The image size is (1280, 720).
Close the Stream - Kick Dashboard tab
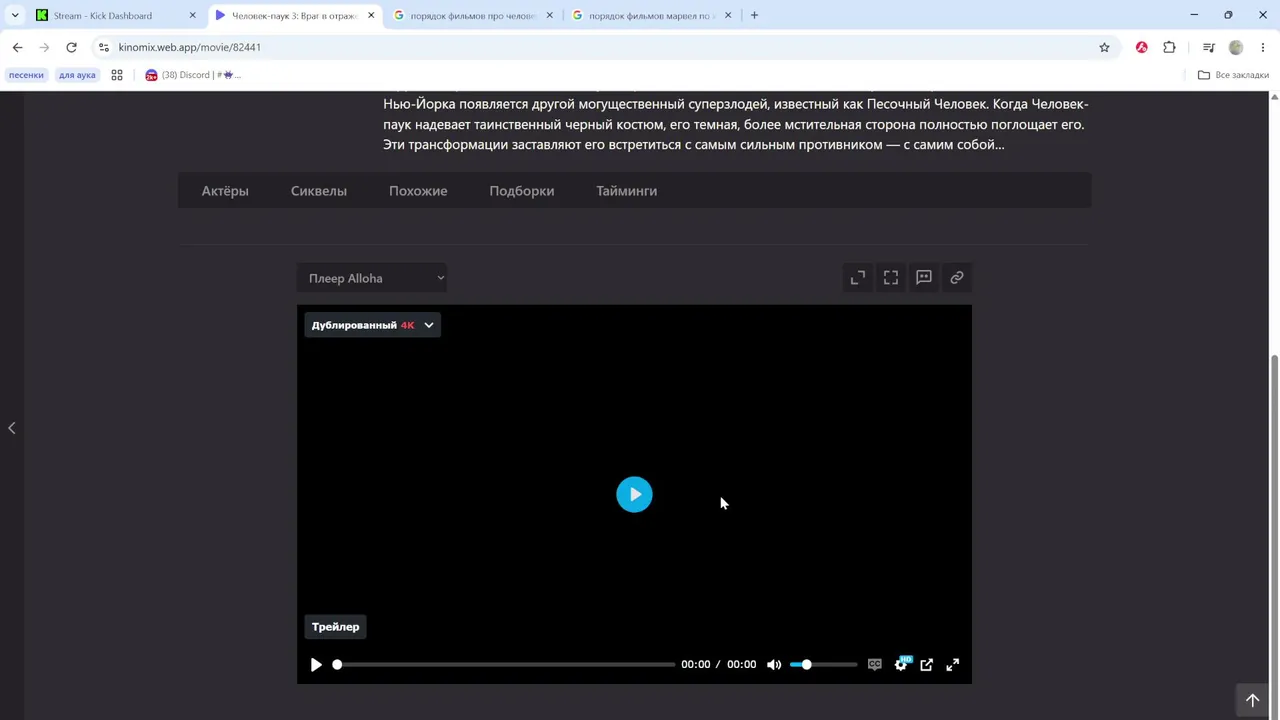click(193, 16)
